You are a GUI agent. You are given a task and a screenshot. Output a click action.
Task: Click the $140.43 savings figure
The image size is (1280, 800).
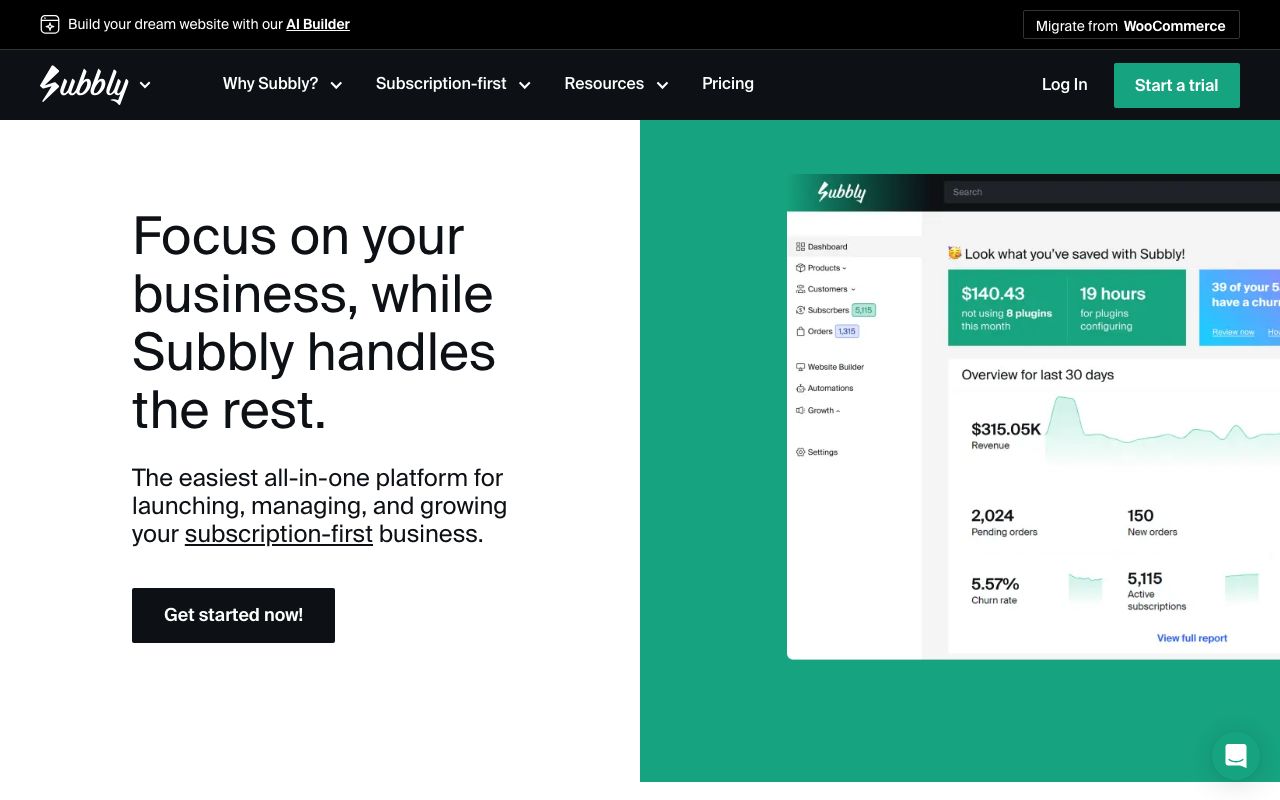[x=993, y=294]
